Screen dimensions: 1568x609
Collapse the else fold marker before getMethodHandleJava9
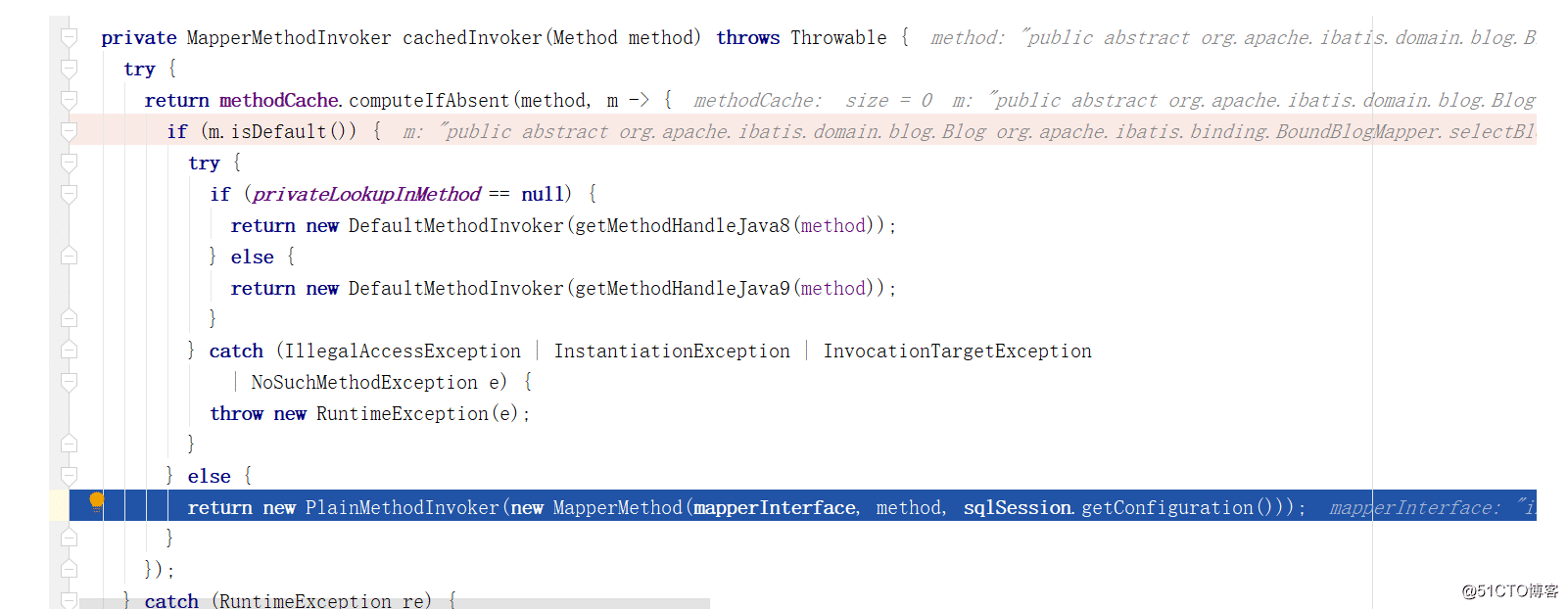69,257
